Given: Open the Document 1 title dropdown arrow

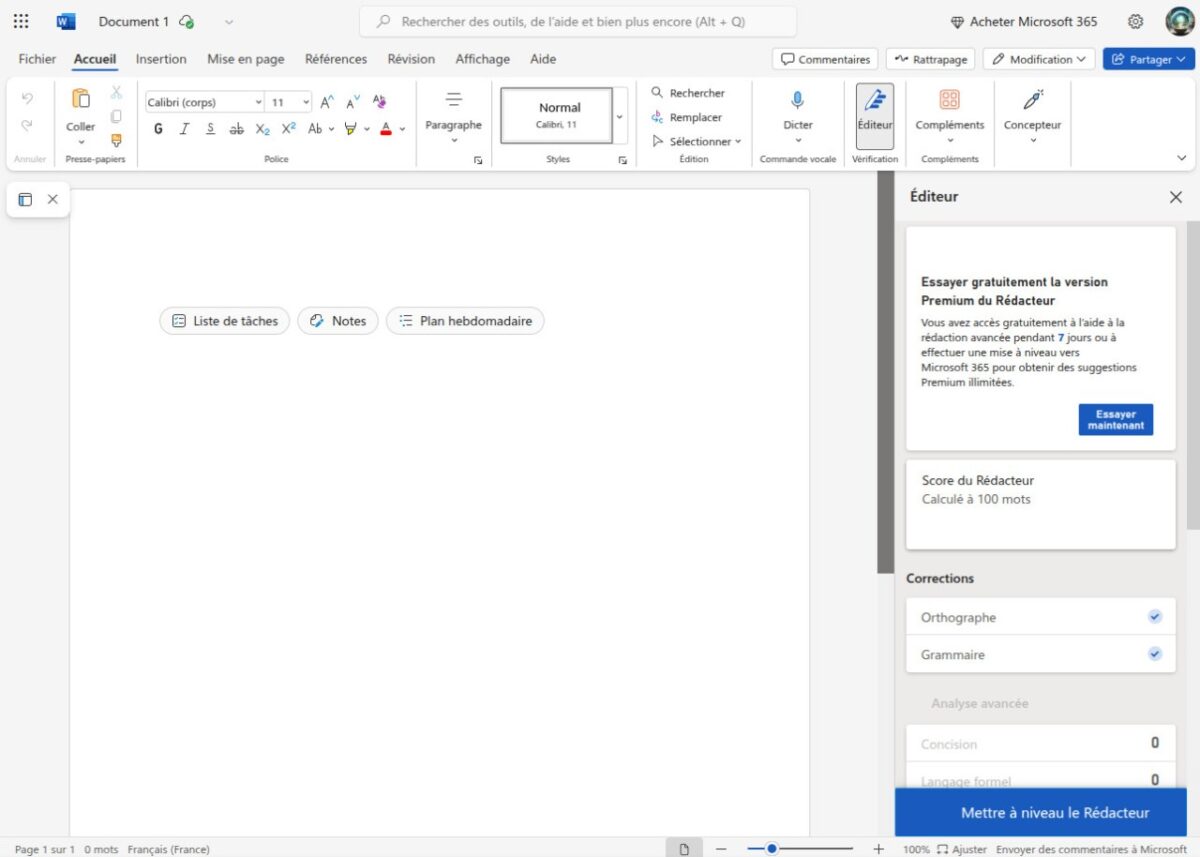Looking at the screenshot, I should point(229,21).
